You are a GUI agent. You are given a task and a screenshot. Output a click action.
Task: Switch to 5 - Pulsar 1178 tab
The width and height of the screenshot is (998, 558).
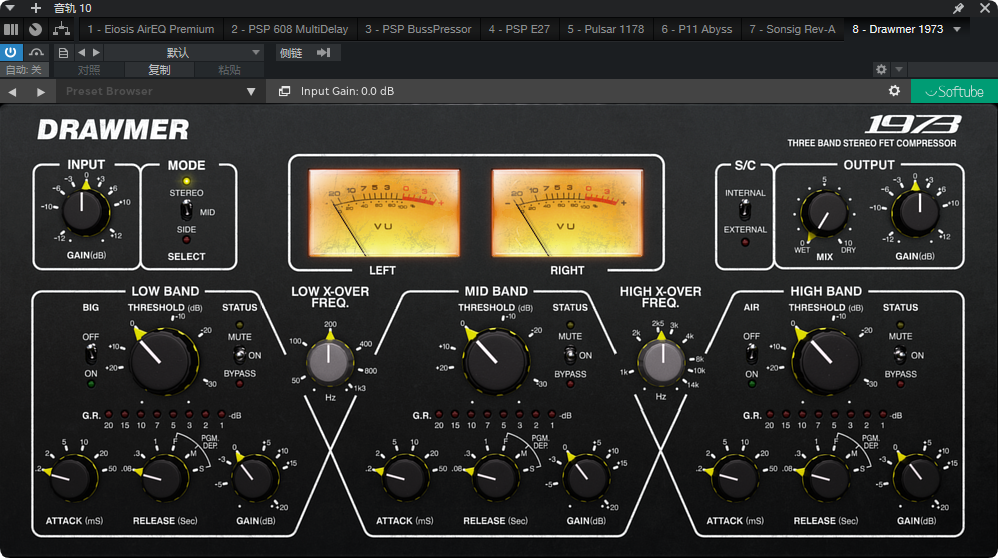(605, 29)
